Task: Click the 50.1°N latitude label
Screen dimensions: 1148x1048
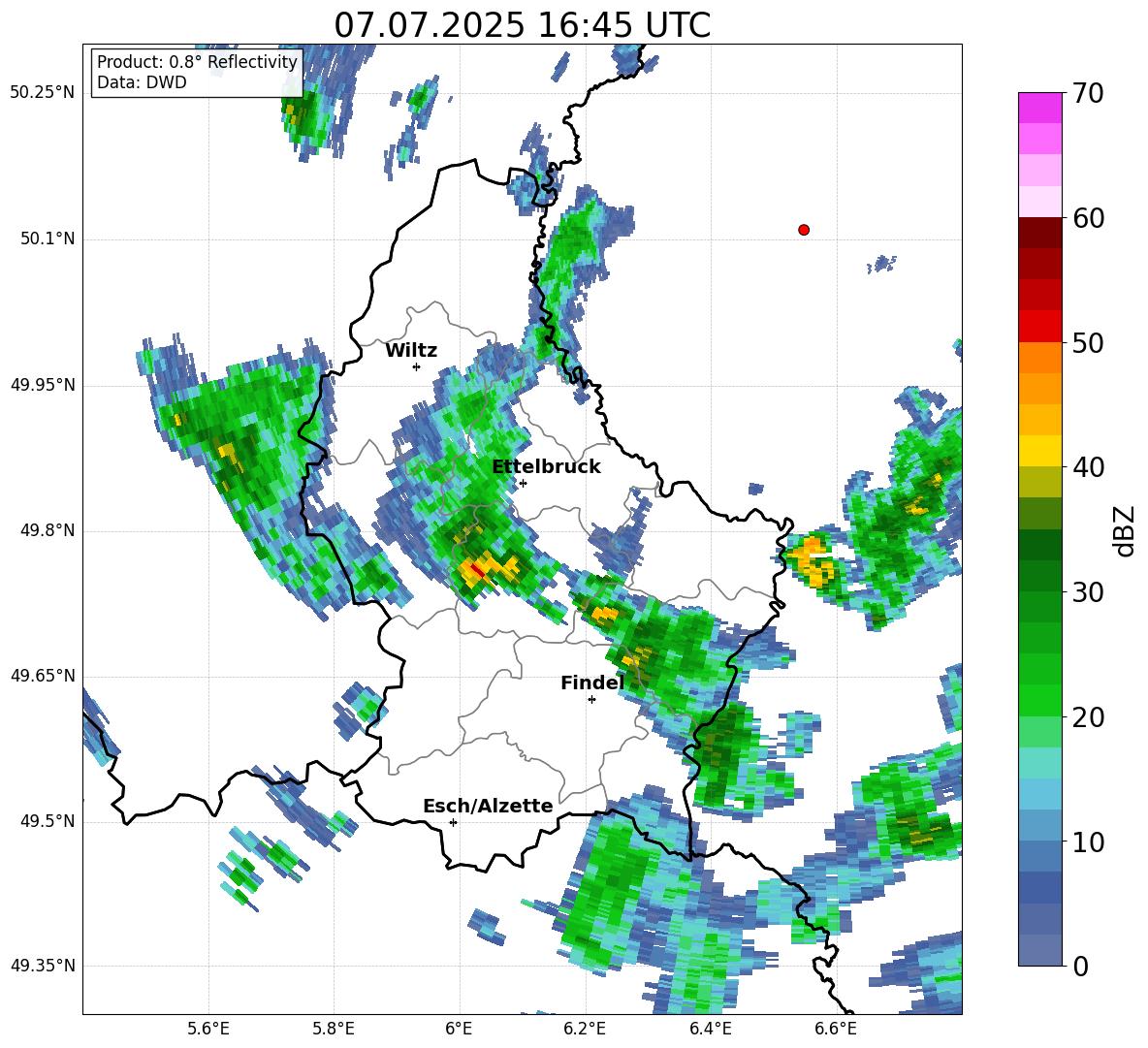Action: tap(48, 239)
